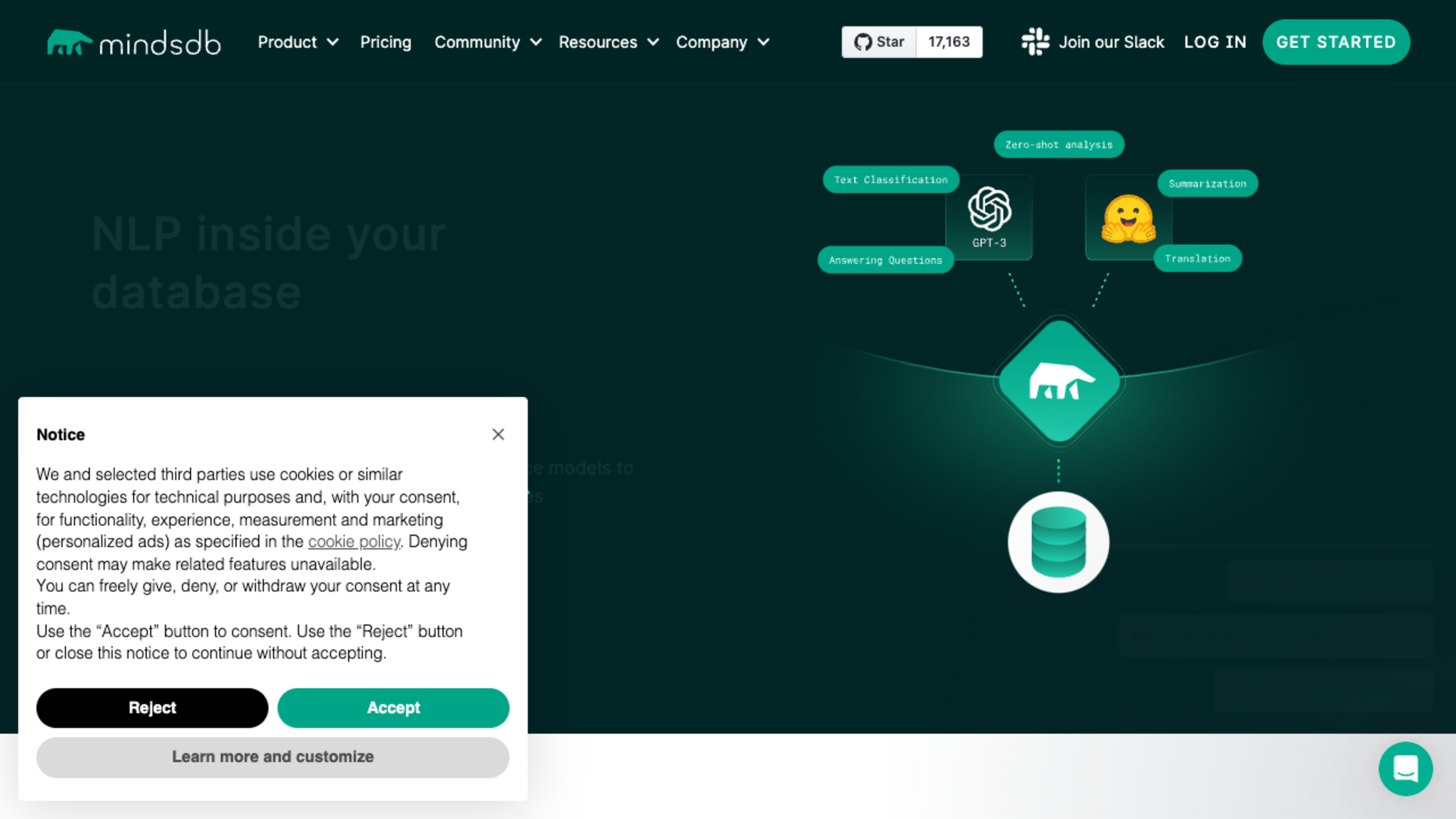Expand the Resources dropdown menu
Screen dimensions: 1456x819
coord(609,42)
